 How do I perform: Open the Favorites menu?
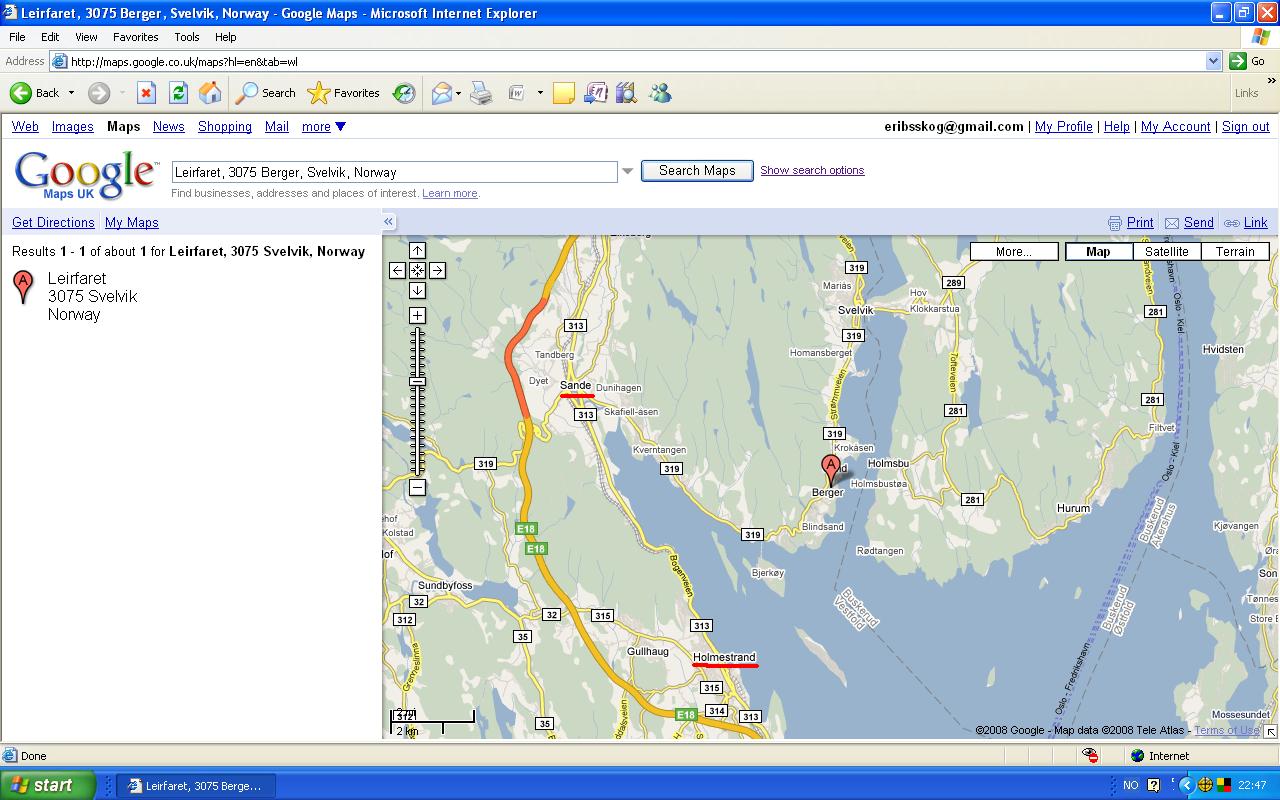[135, 37]
